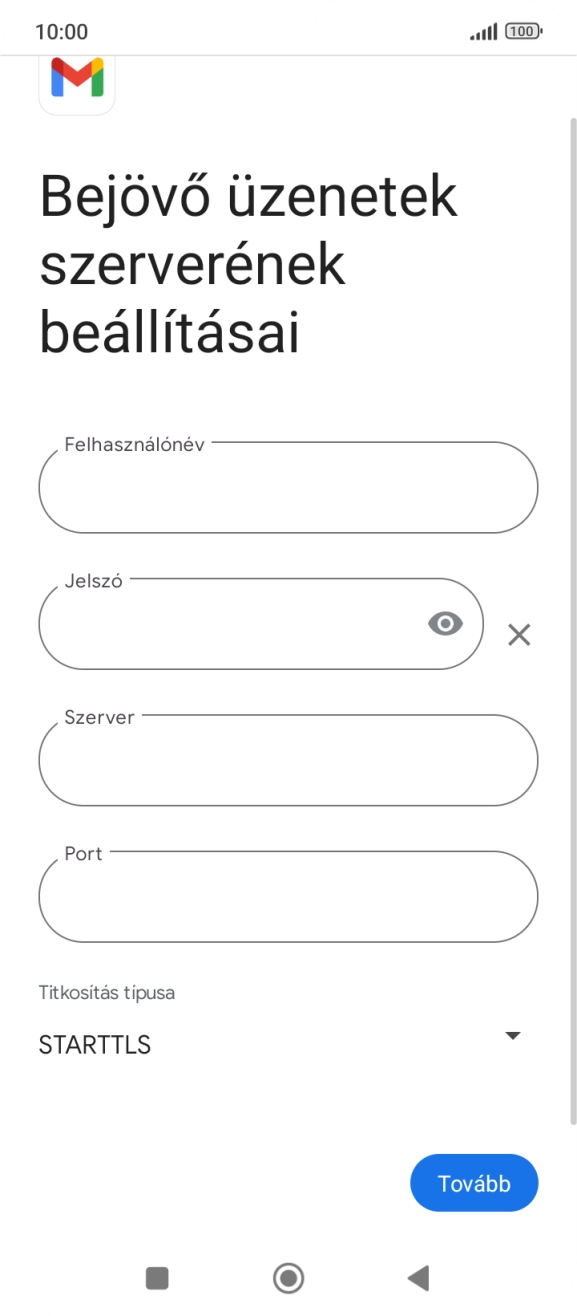Focus the Szerver input field
The width and height of the screenshot is (577, 1316).
[x=288, y=760]
